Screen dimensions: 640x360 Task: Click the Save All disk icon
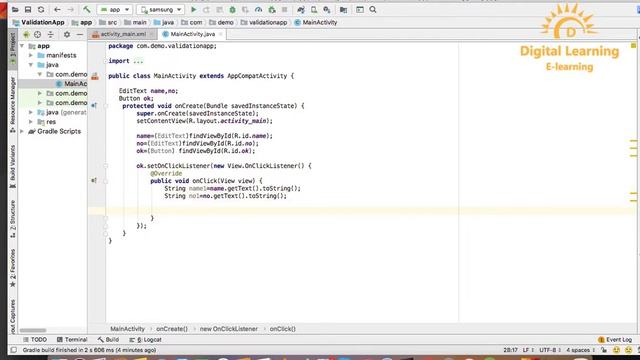coord(28,9)
